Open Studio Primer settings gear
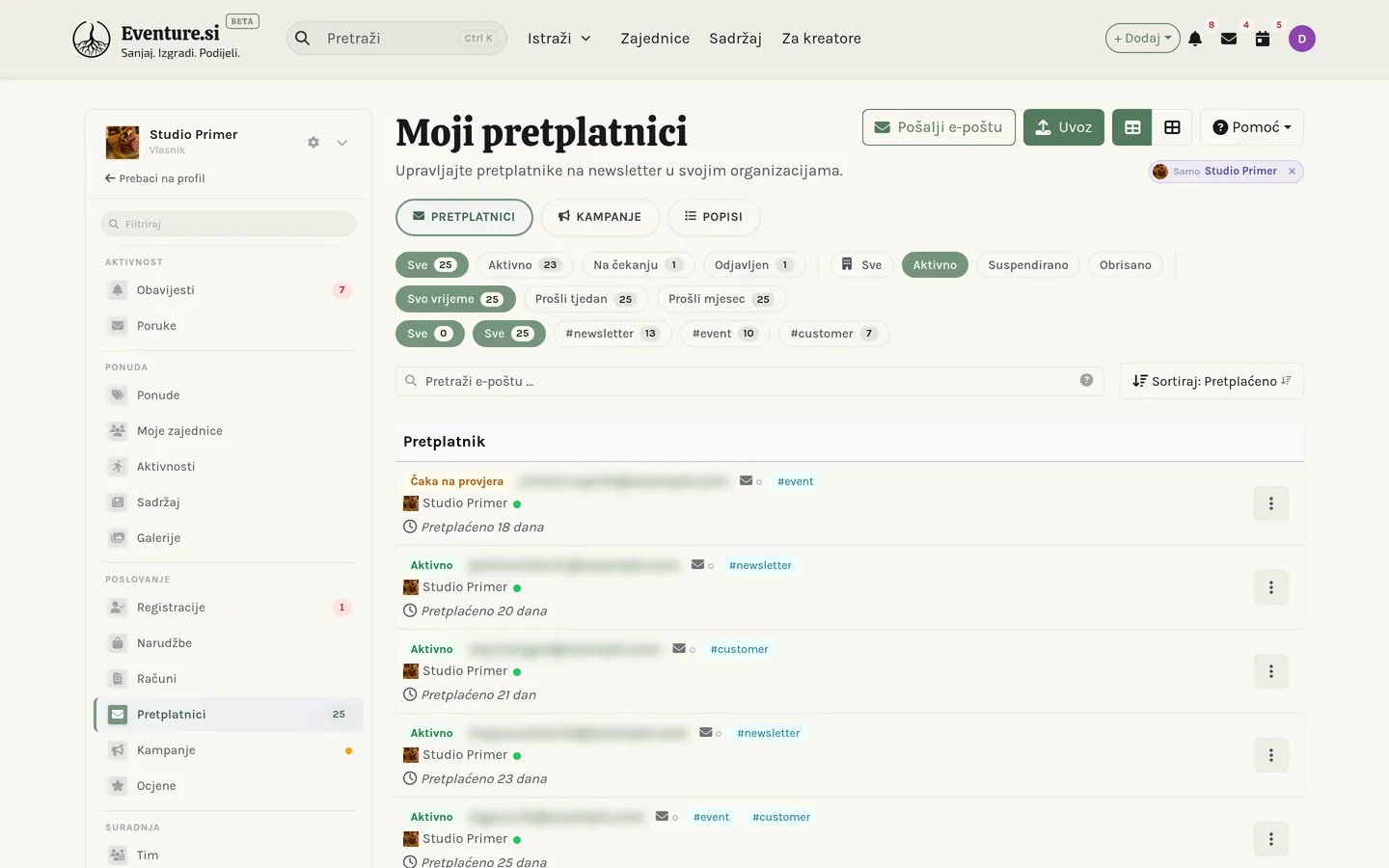The image size is (1389, 868). [313, 142]
